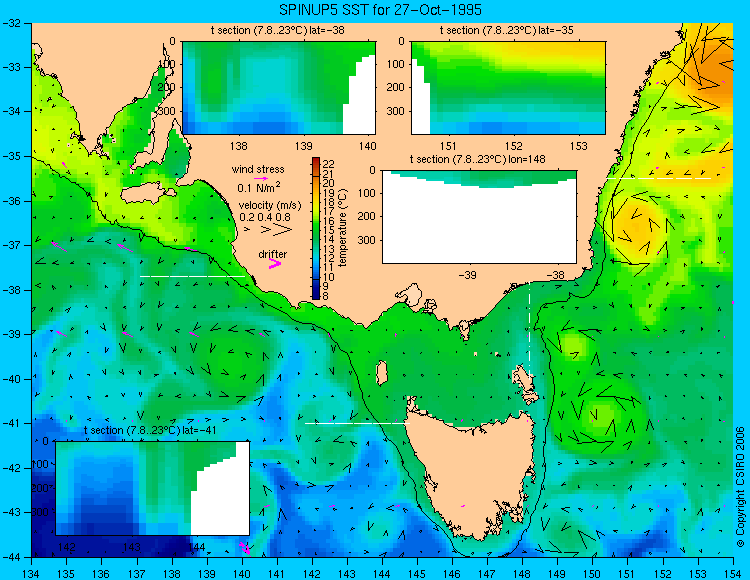Click the black velocity scale arrowheads in legend
Screen dimensions: 750x580
269,230
